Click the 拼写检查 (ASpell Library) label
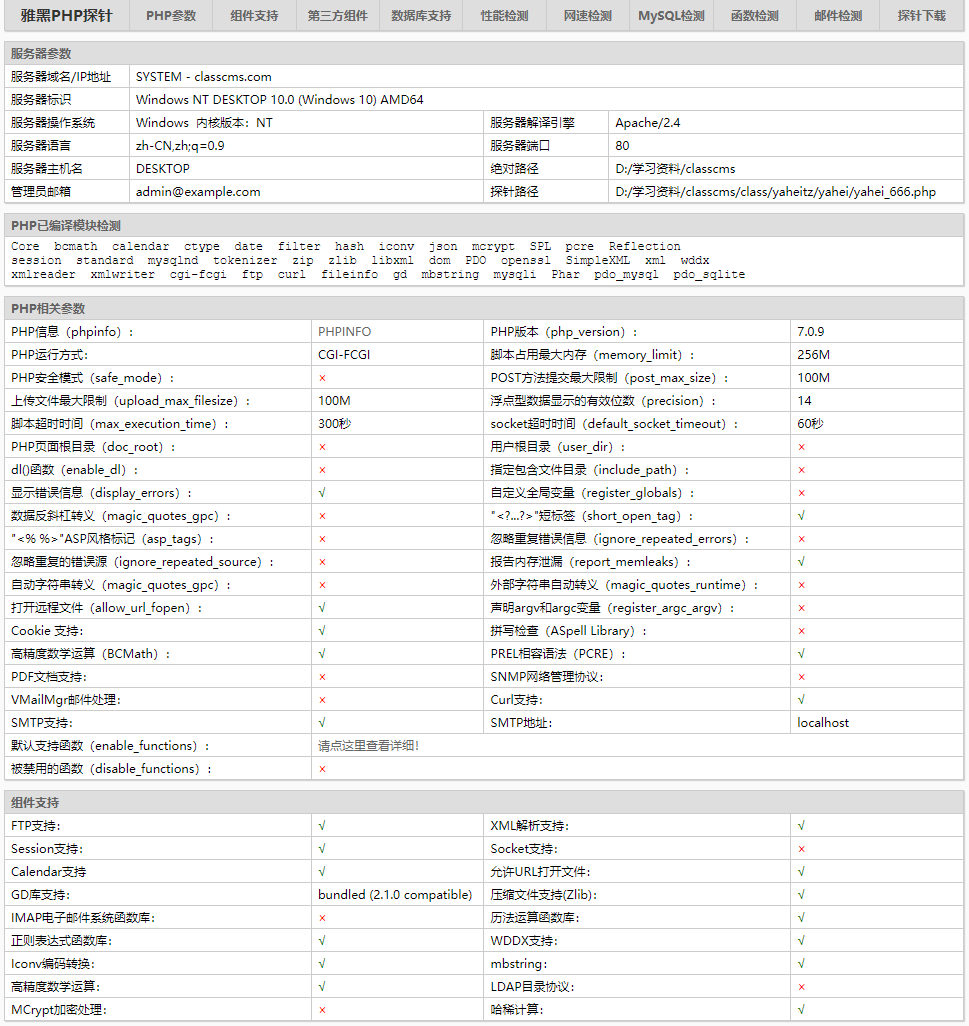The image size is (969, 1026). coord(569,631)
